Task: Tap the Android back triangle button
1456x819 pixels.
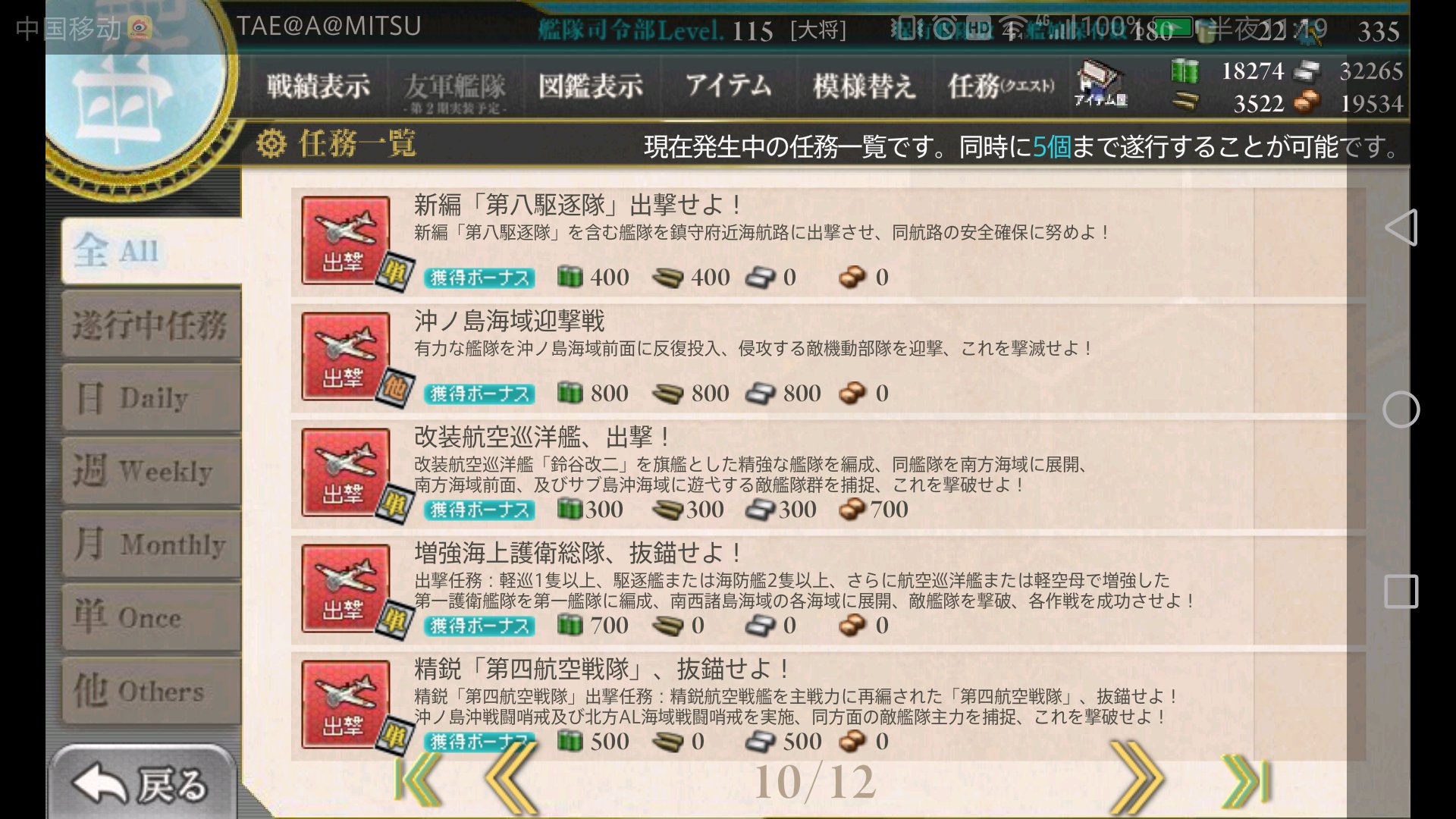Action: click(1401, 227)
